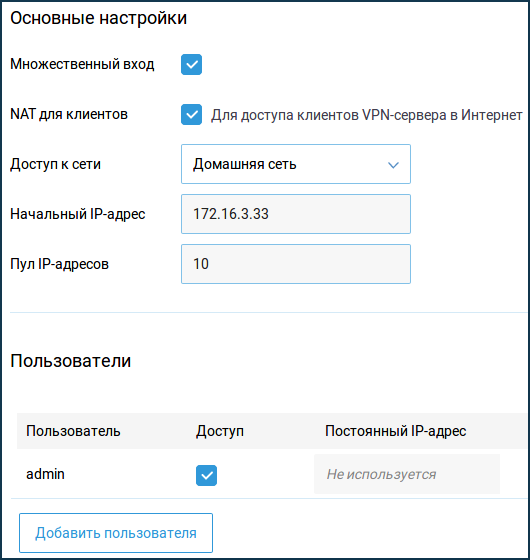The width and height of the screenshot is (530, 560).
Task: Uncheck the Множественный вход checkbox
Action: click(191, 65)
